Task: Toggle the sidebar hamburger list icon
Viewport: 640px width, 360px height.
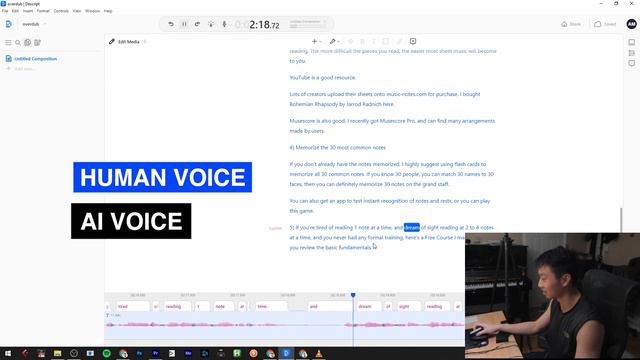Action: pos(8,42)
